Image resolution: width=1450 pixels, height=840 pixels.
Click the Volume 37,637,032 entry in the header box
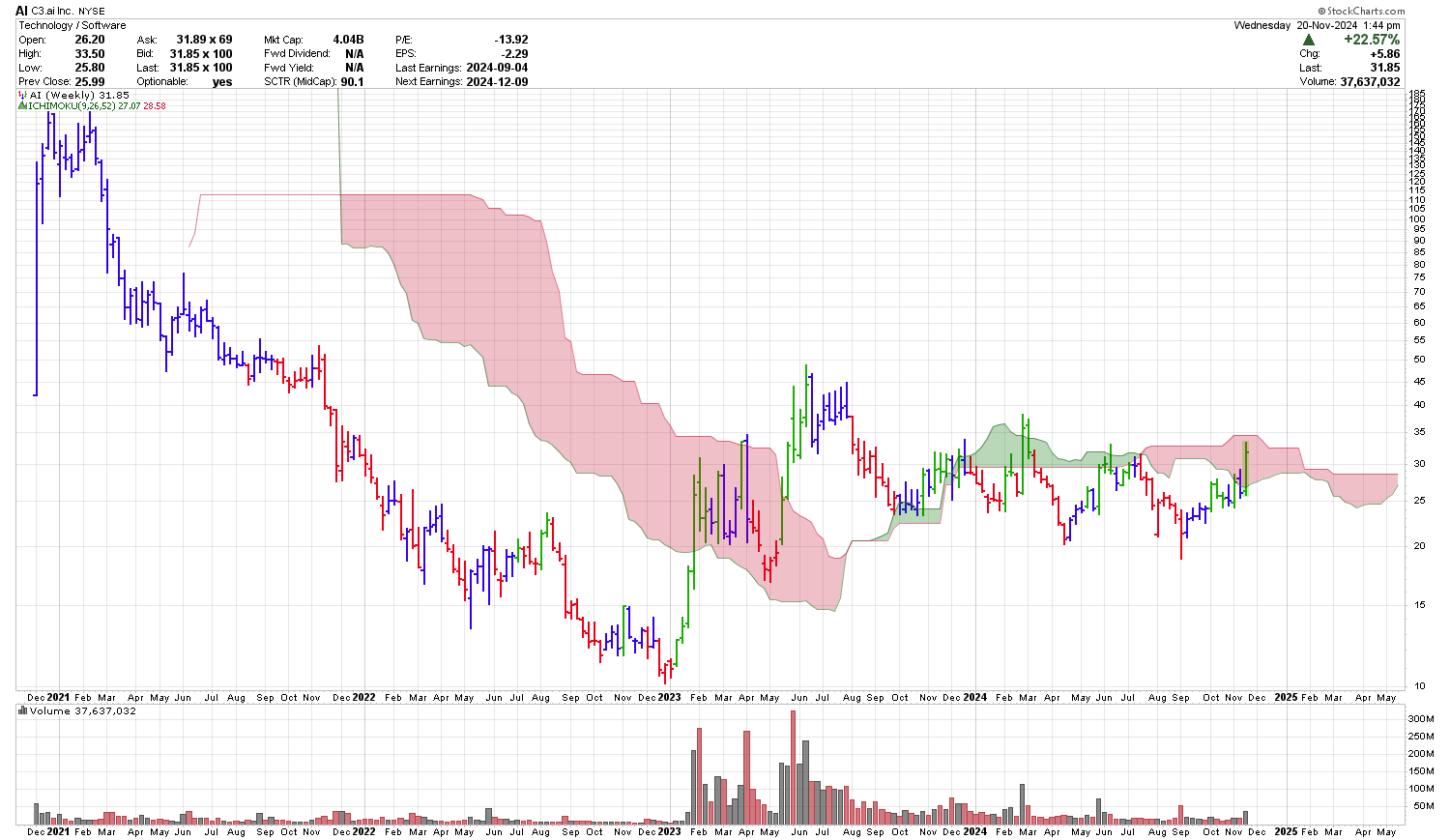tap(1349, 81)
